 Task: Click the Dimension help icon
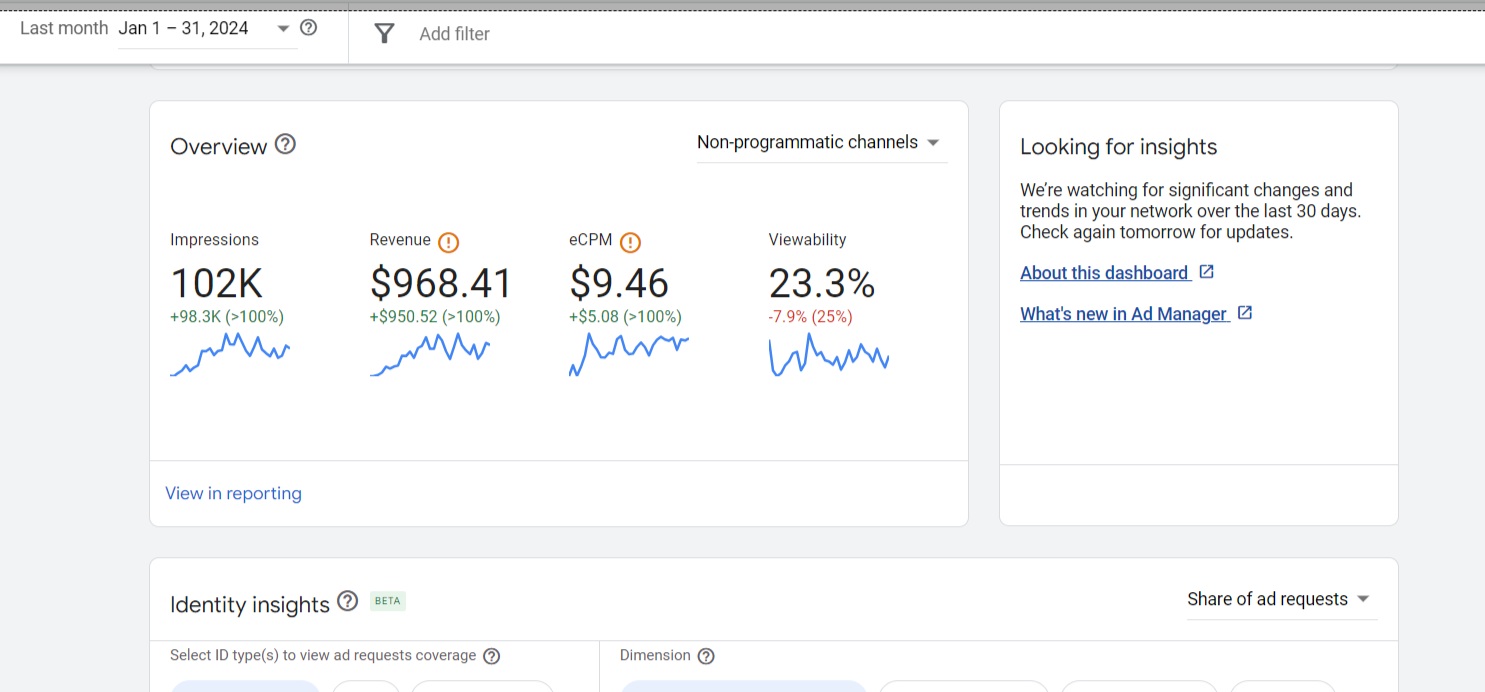pyautogui.click(x=706, y=656)
